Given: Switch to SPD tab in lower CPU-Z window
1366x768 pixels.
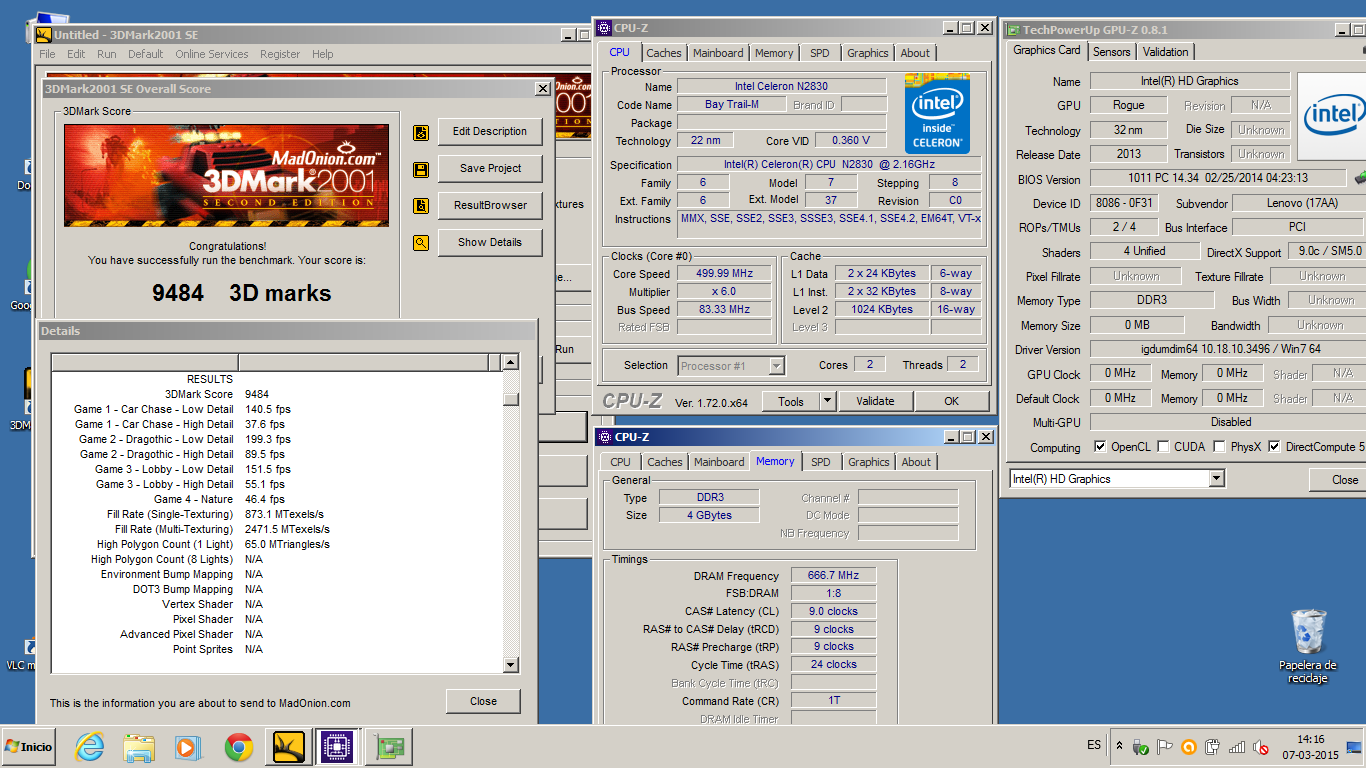Looking at the screenshot, I should click(x=821, y=462).
